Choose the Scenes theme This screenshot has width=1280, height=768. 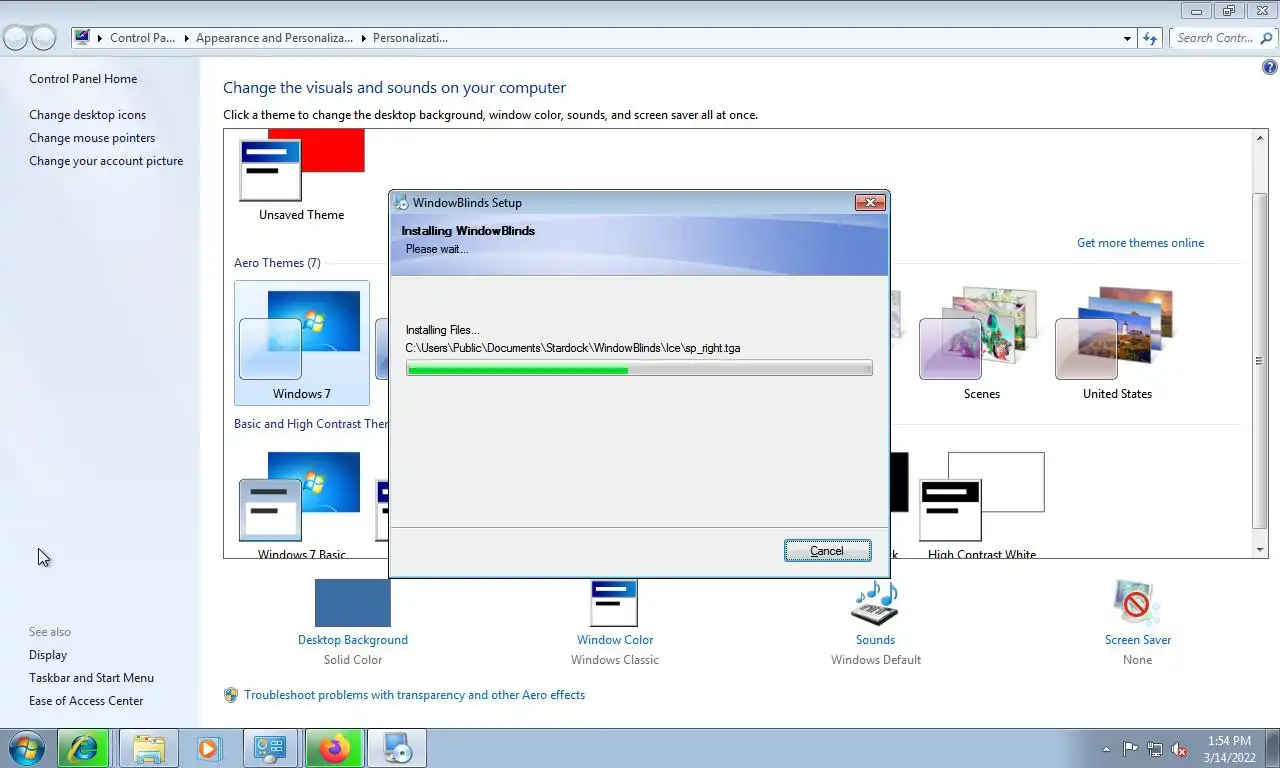coord(981,343)
